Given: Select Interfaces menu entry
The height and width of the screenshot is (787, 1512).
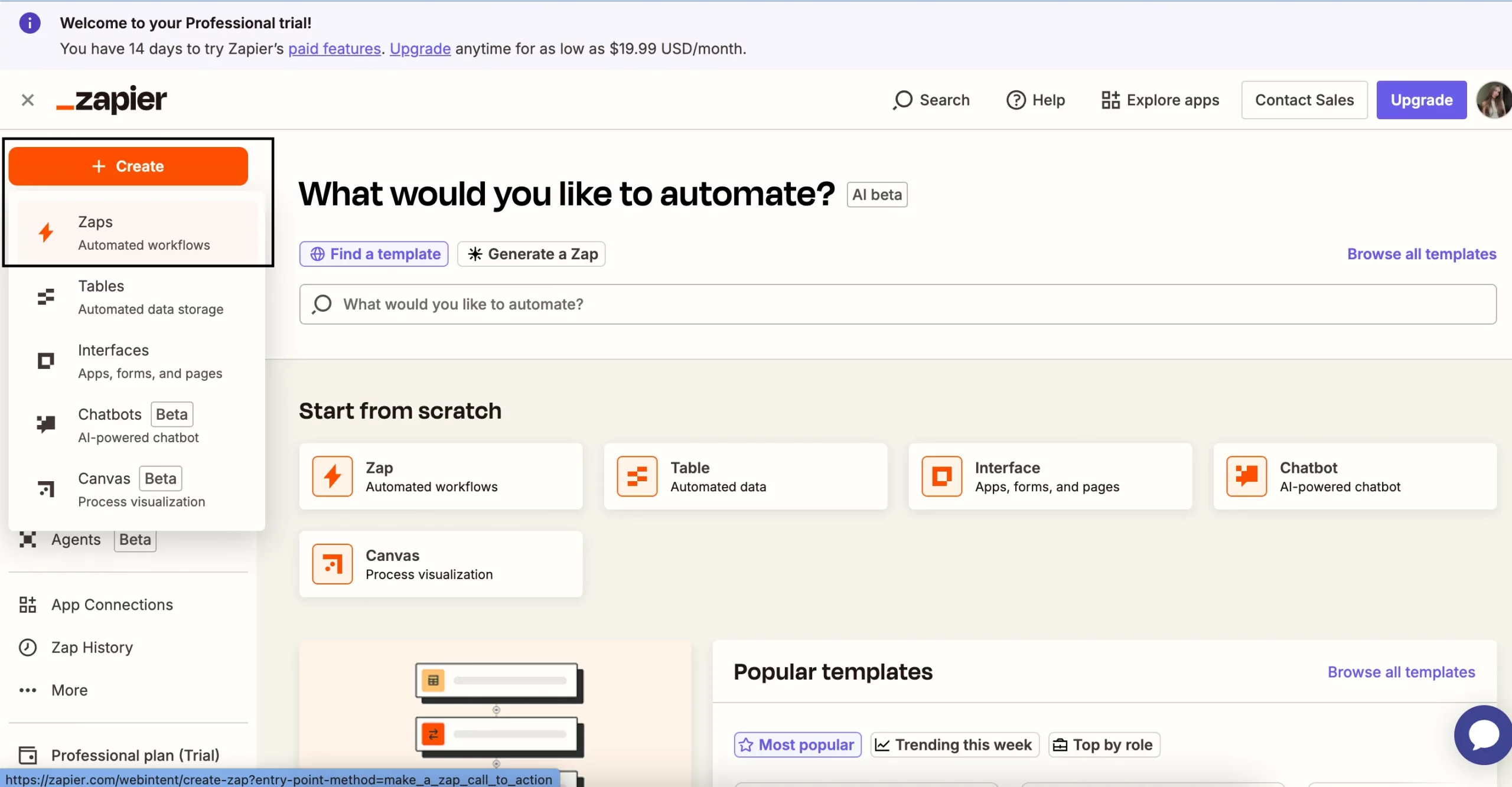Looking at the screenshot, I should click(138, 361).
